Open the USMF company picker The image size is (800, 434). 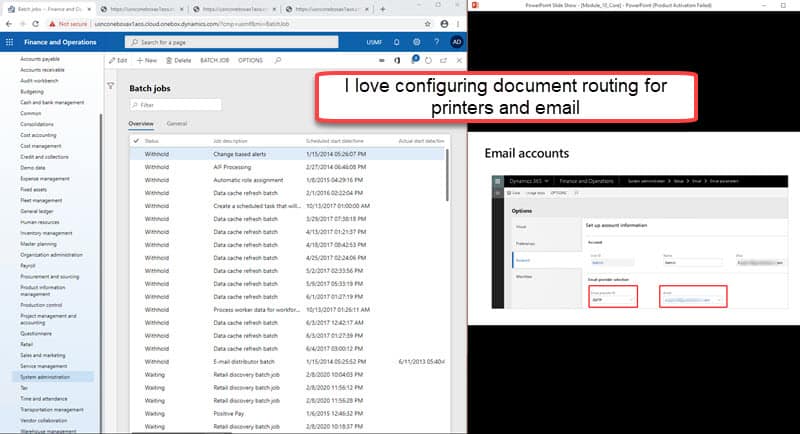[x=374, y=42]
